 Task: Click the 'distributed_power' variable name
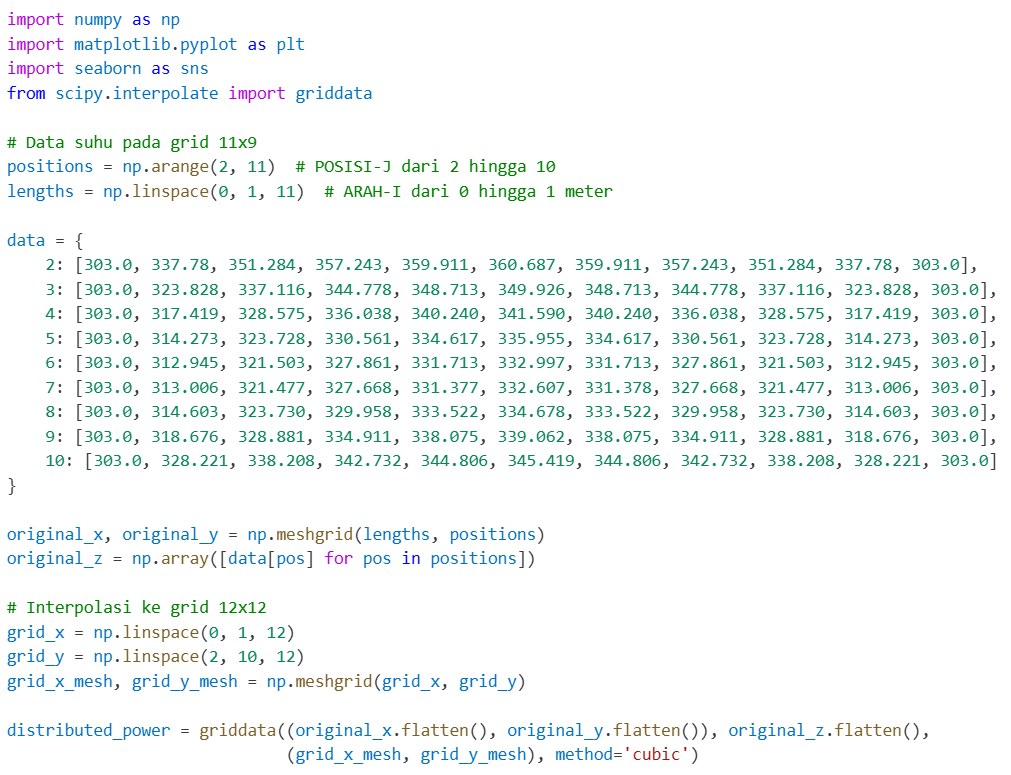pos(88,730)
